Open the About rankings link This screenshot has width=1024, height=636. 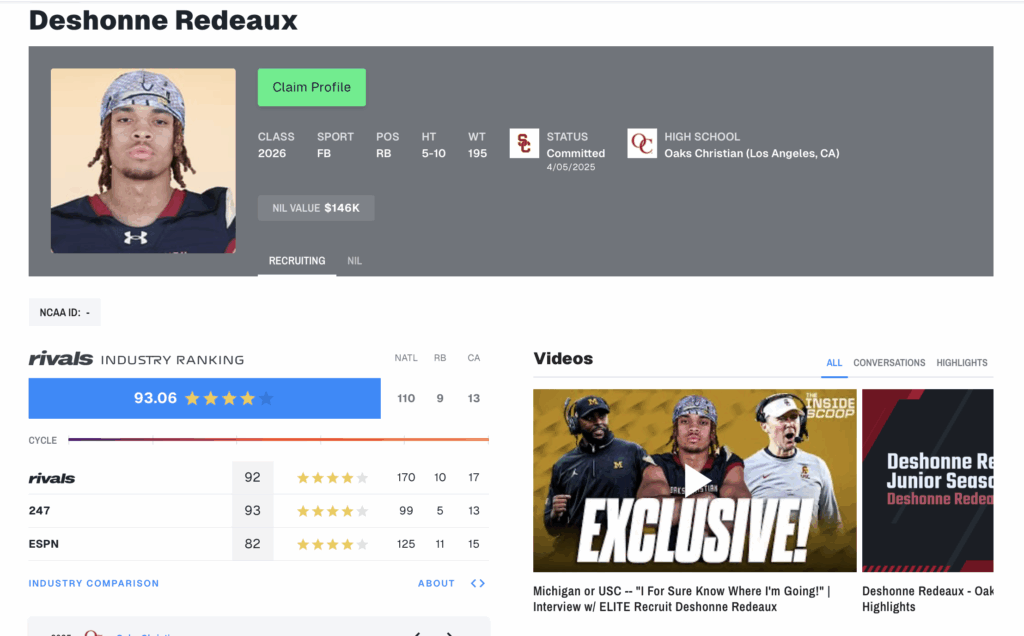[x=436, y=583]
